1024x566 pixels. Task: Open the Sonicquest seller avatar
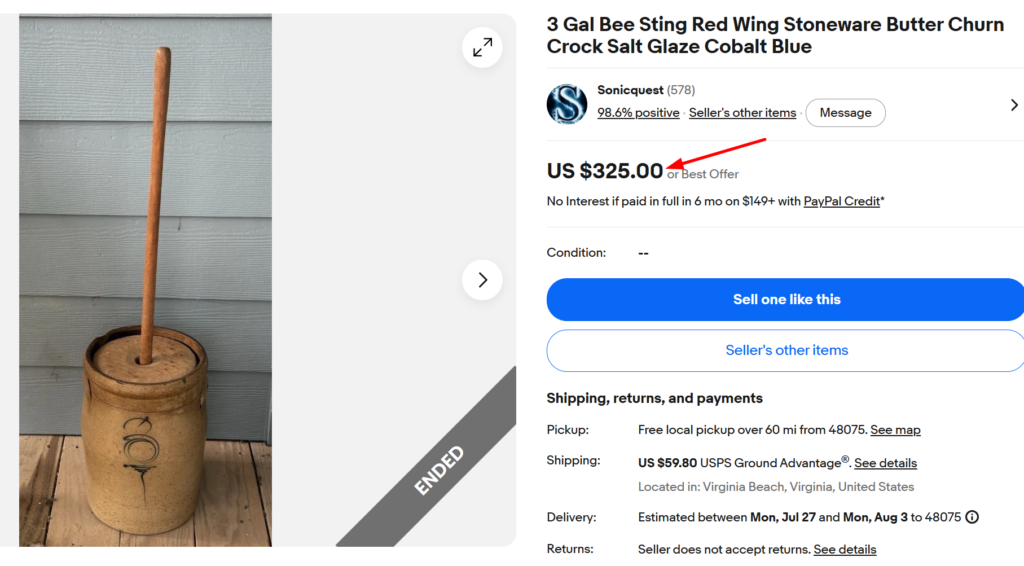pos(567,104)
